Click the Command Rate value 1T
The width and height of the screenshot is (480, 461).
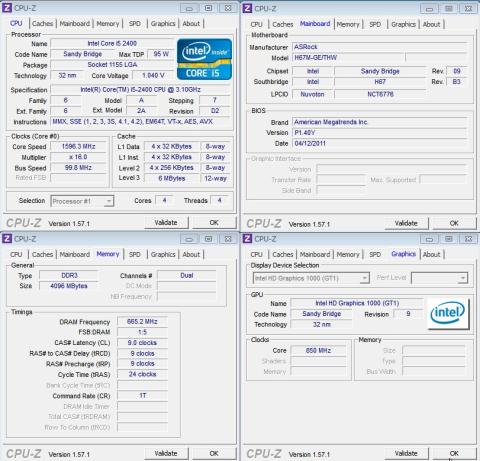coord(142,396)
